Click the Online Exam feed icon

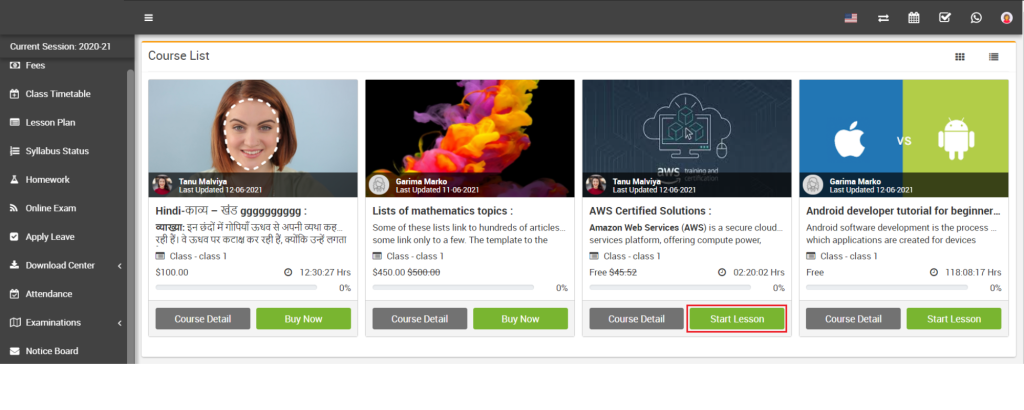click(14, 208)
